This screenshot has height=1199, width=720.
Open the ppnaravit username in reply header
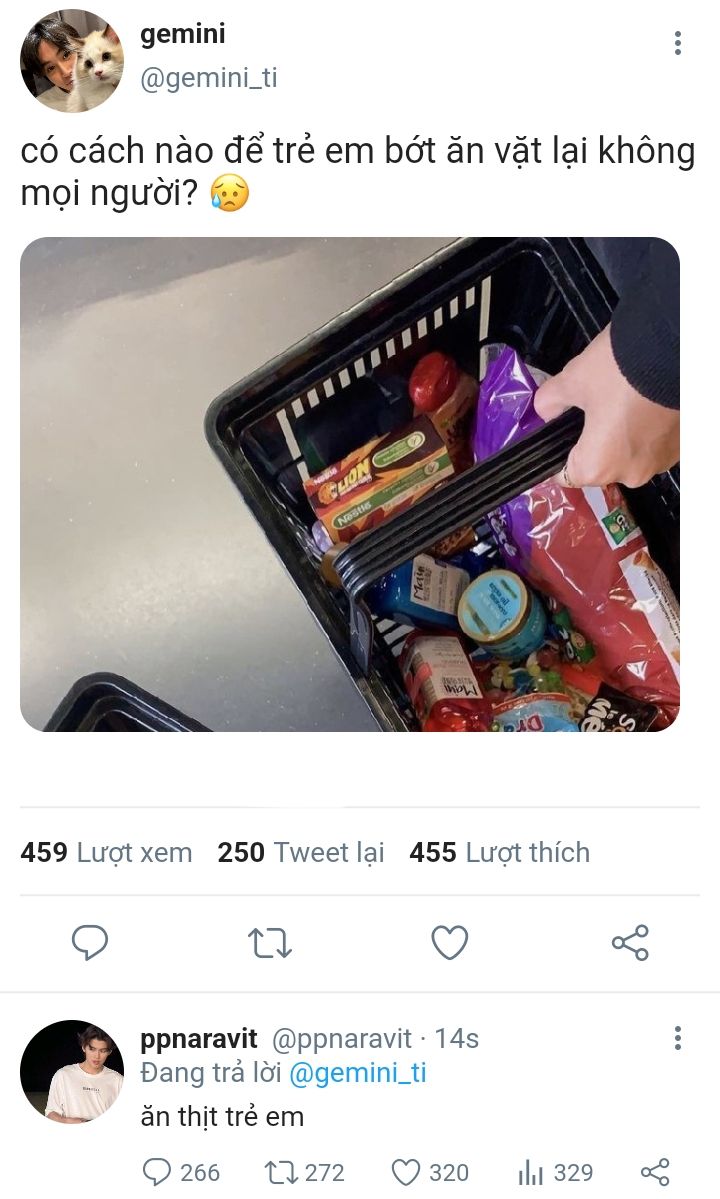[x=199, y=1039]
